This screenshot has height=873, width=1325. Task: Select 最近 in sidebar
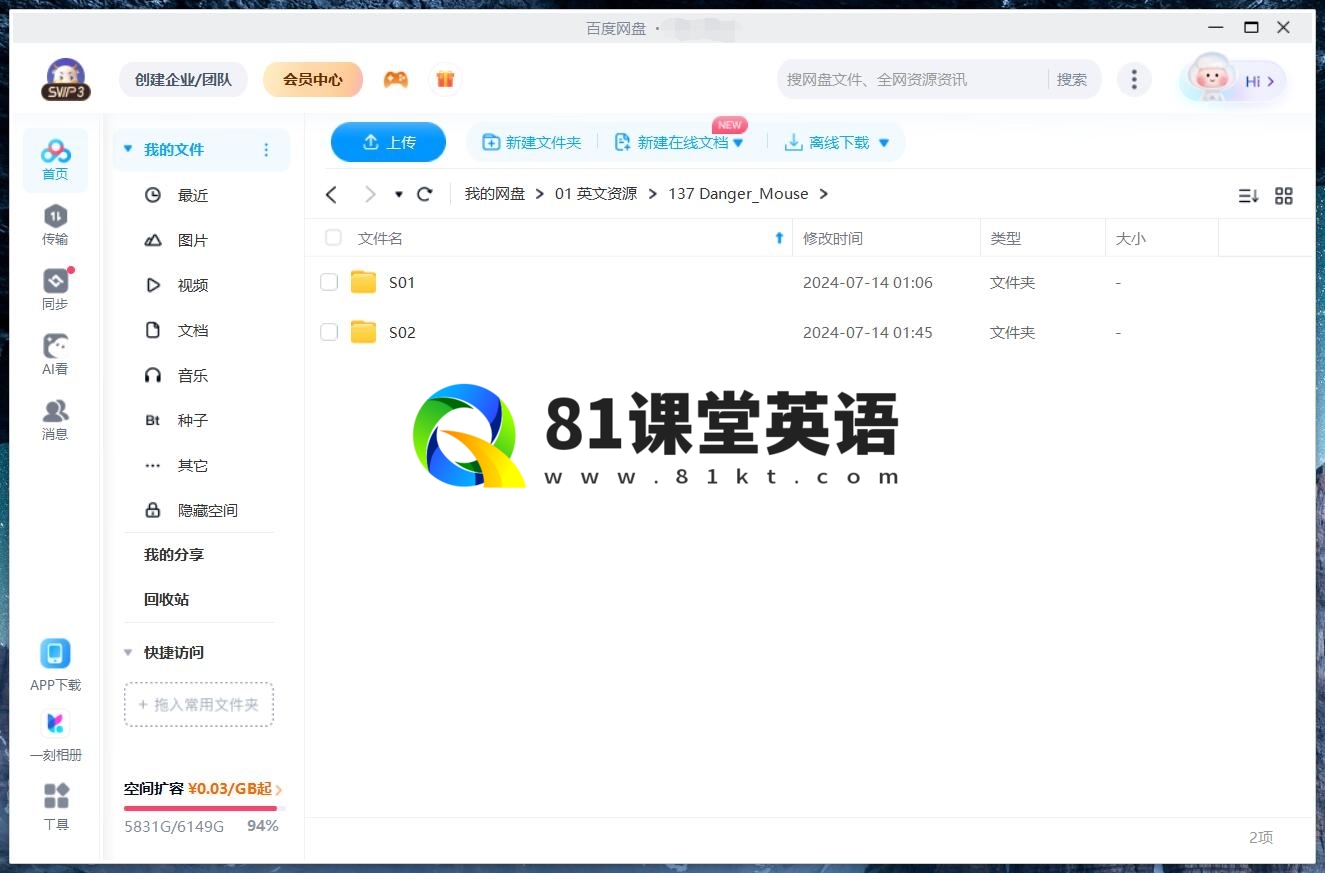[x=193, y=195]
